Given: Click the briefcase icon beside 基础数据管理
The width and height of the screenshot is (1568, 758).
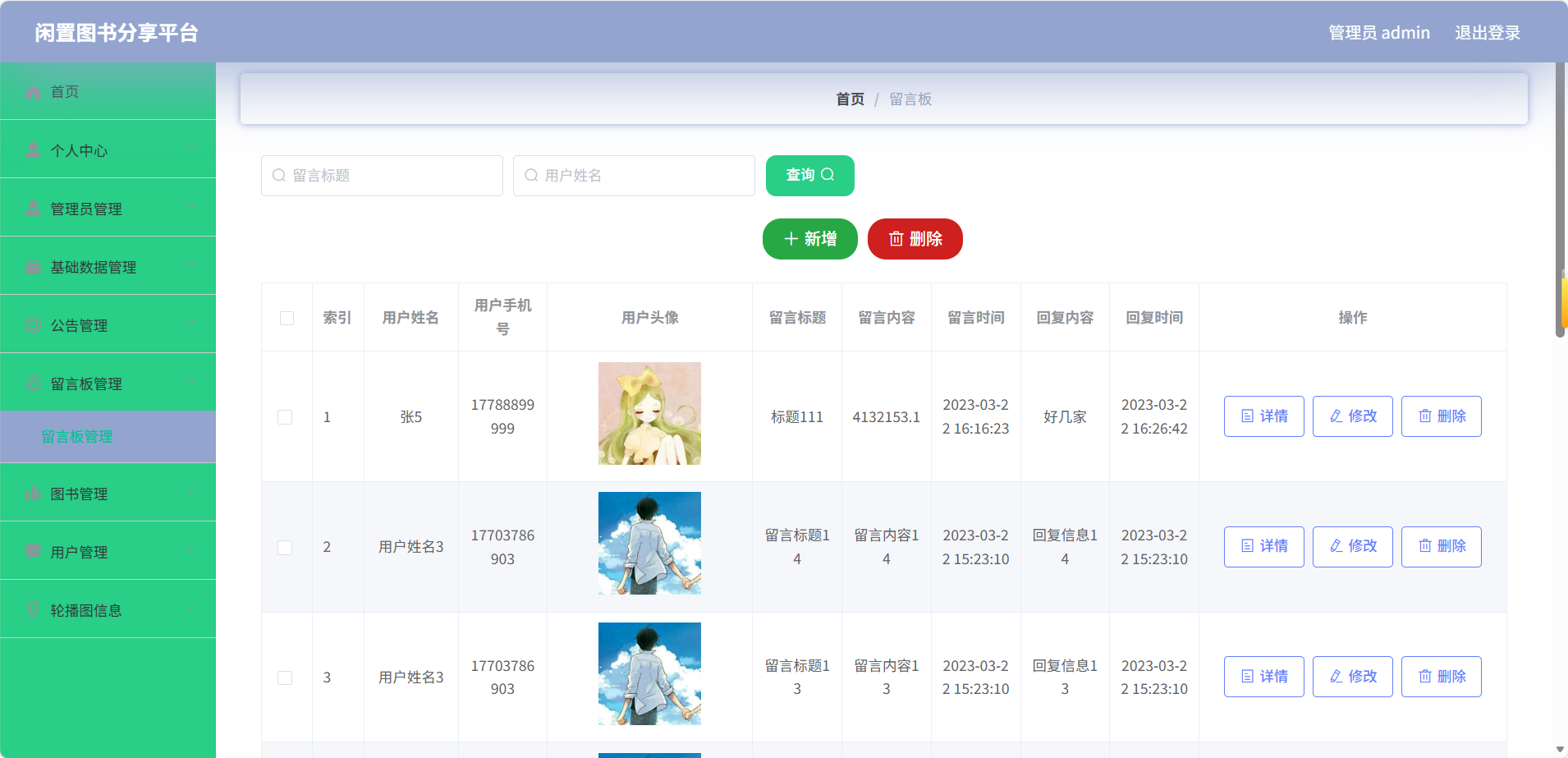Looking at the screenshot, I should (x=33, y=267).
